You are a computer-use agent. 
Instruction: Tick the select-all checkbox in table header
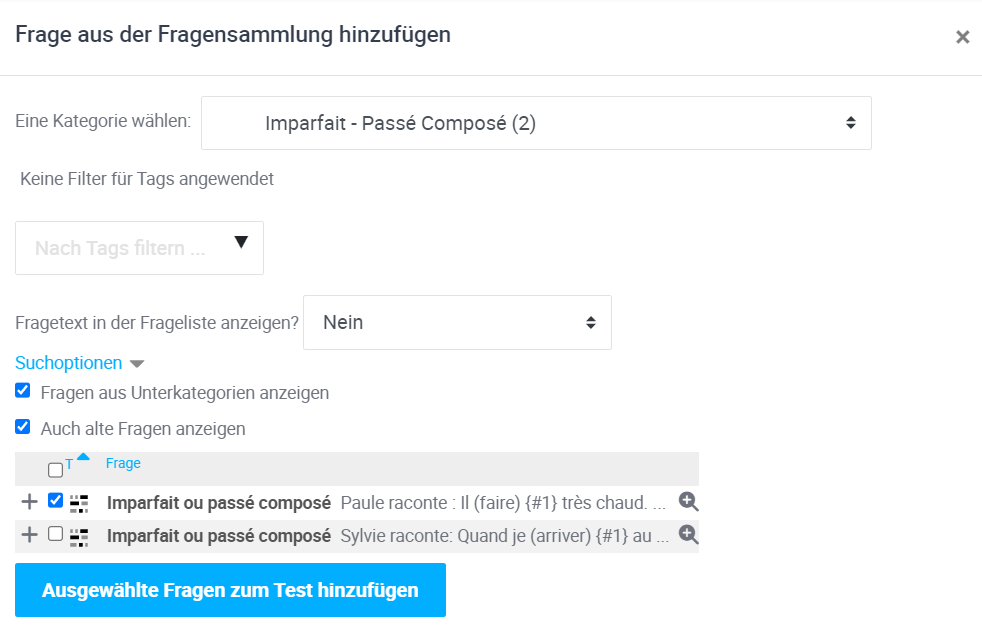click(55, 470)
